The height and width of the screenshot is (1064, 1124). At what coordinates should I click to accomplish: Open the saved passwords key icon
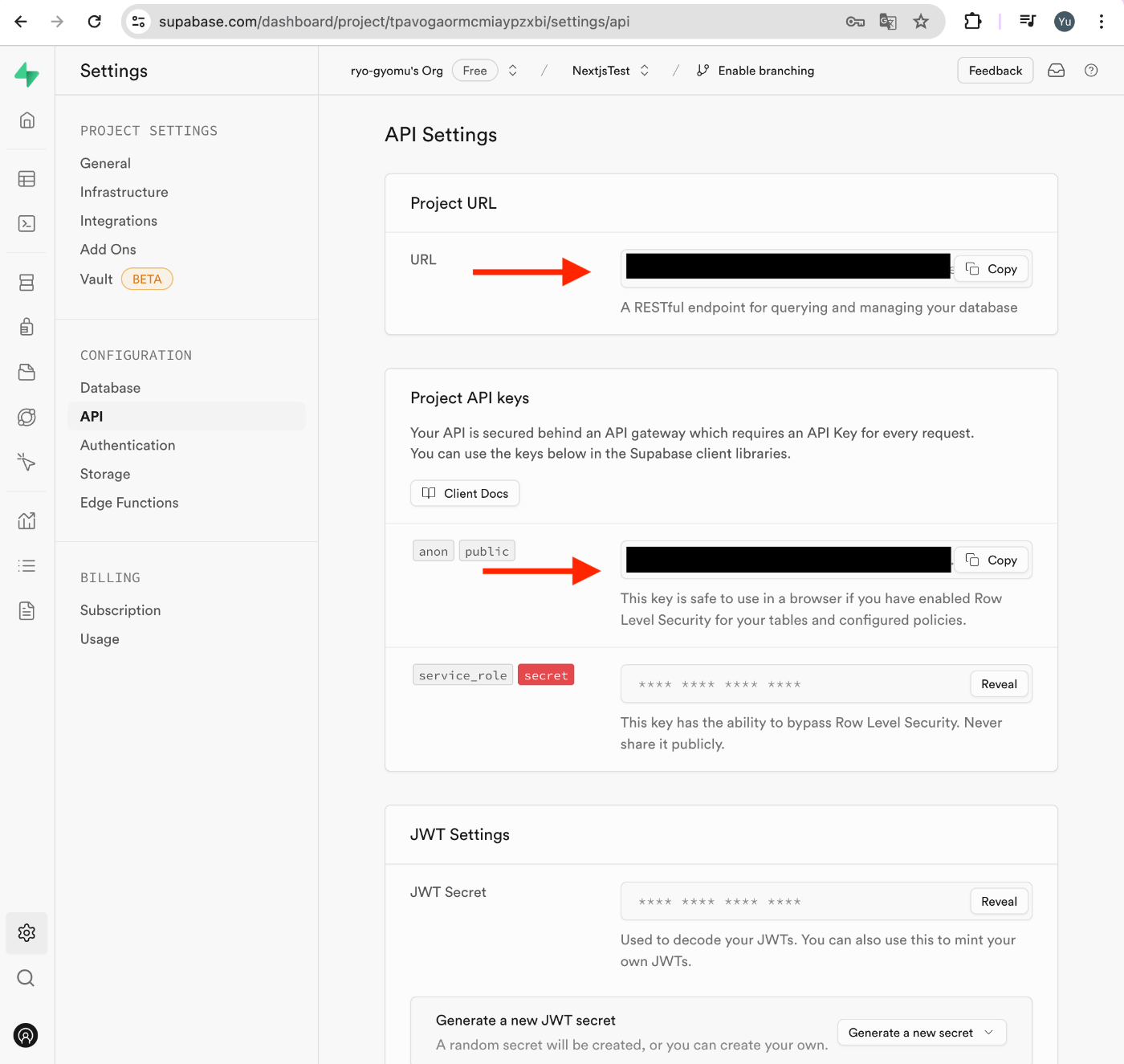855,22
